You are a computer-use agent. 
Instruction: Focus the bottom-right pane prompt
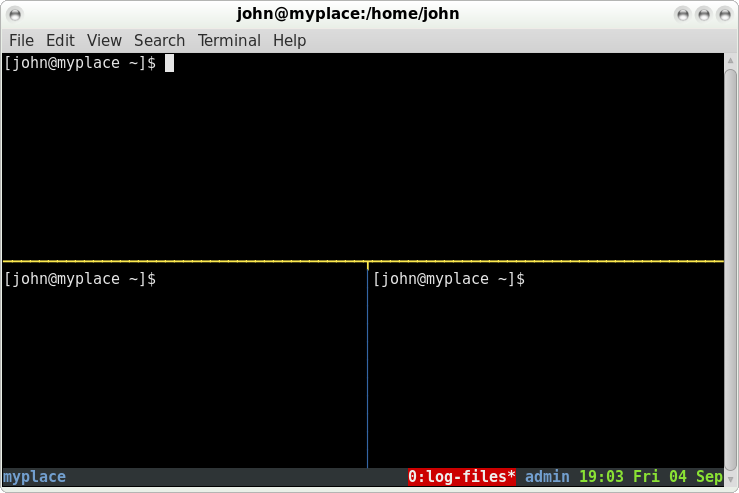449,279
